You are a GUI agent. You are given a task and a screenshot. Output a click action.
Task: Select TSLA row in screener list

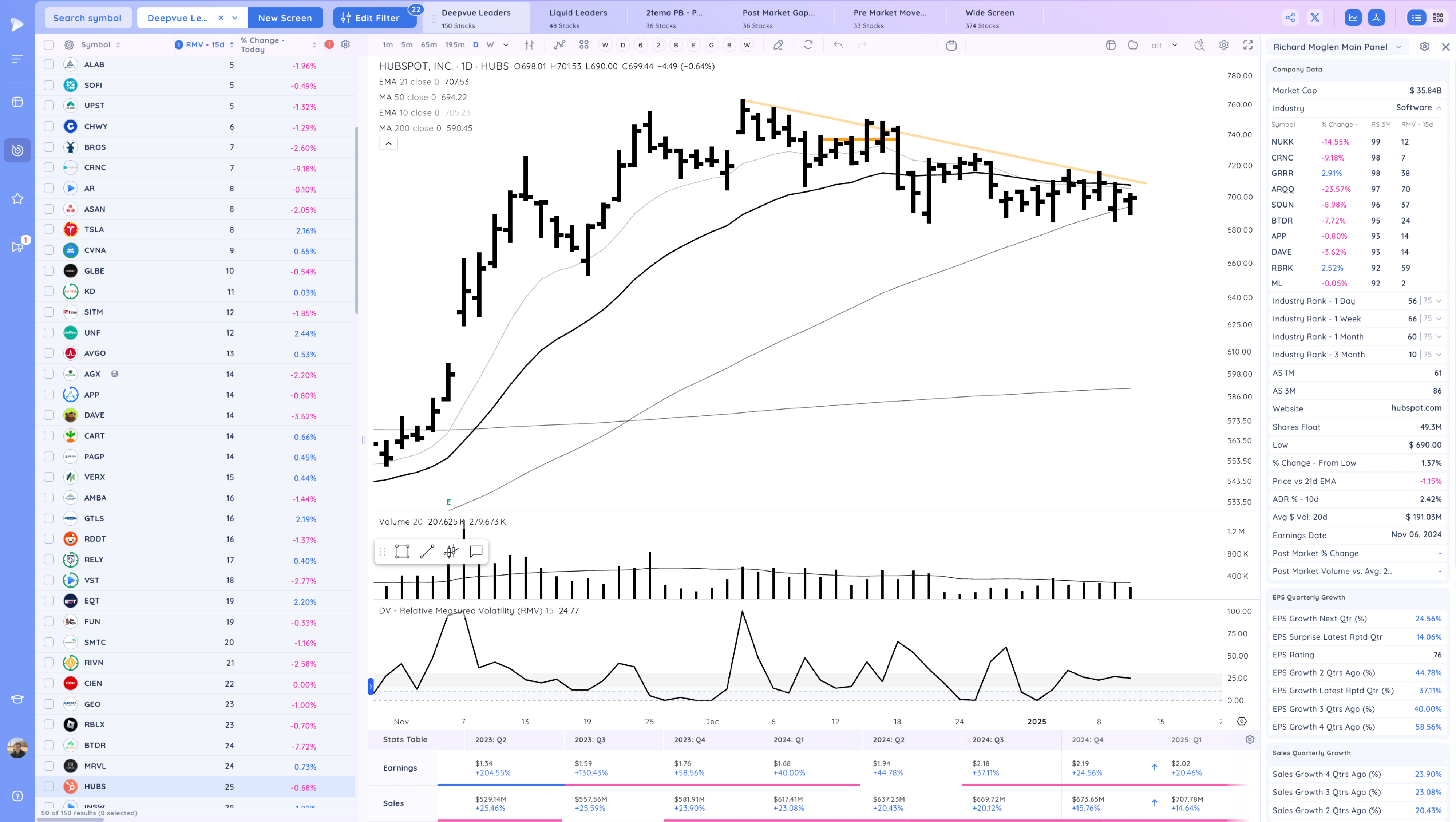(x=195, y=230)
